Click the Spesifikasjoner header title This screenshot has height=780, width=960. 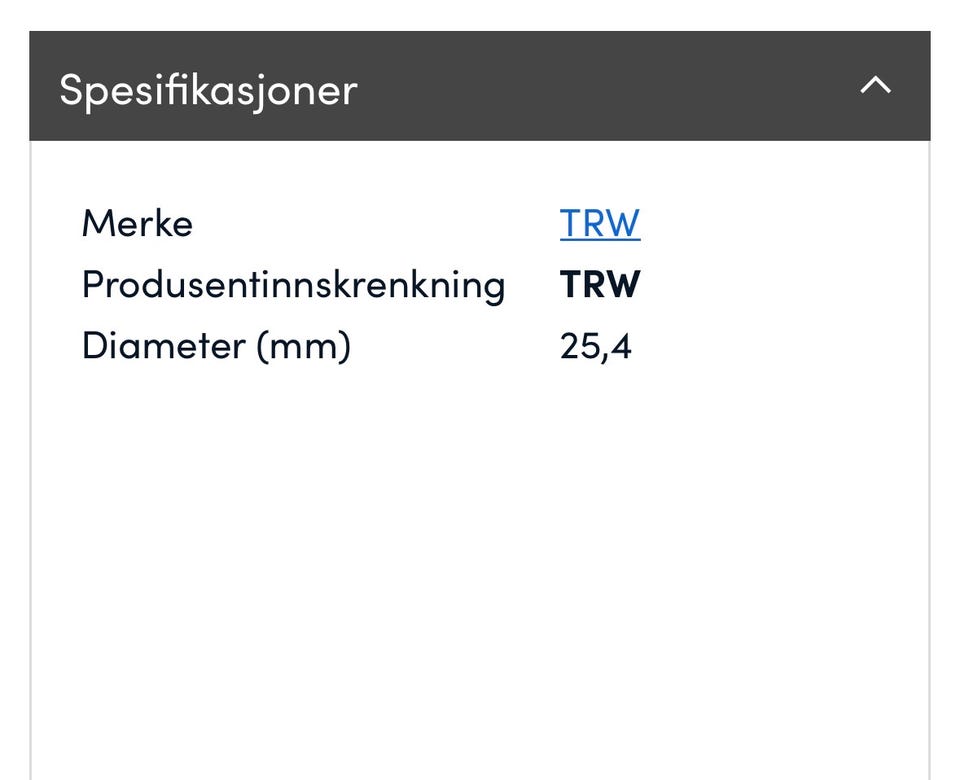[x=208, y=90]
